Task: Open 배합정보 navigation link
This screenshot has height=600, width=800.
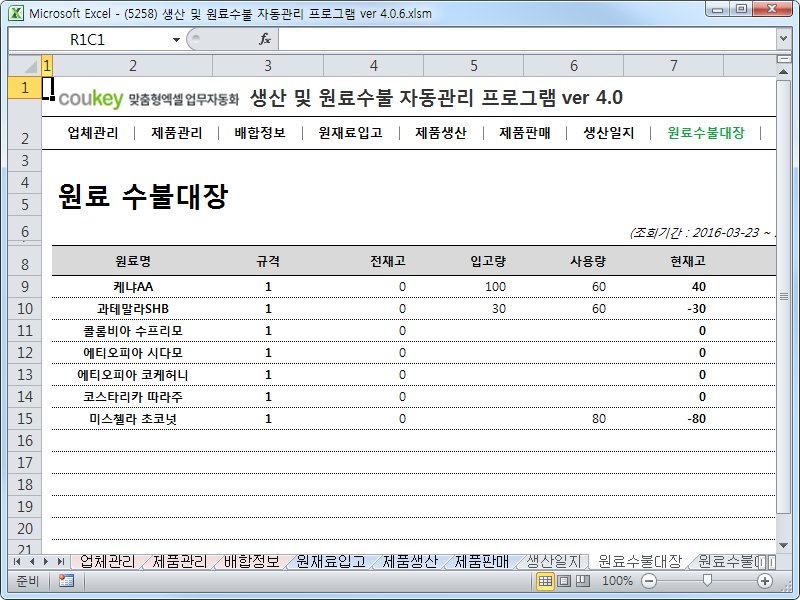Action: point(260,133)
